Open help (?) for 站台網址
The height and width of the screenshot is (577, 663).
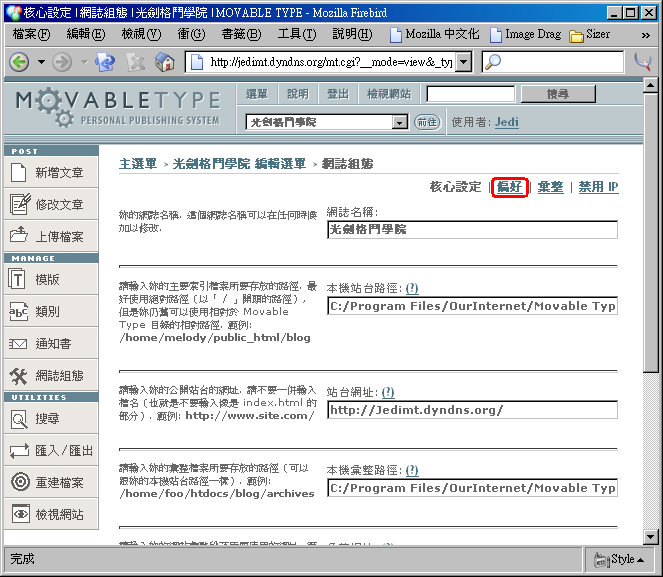pos(388,392)
